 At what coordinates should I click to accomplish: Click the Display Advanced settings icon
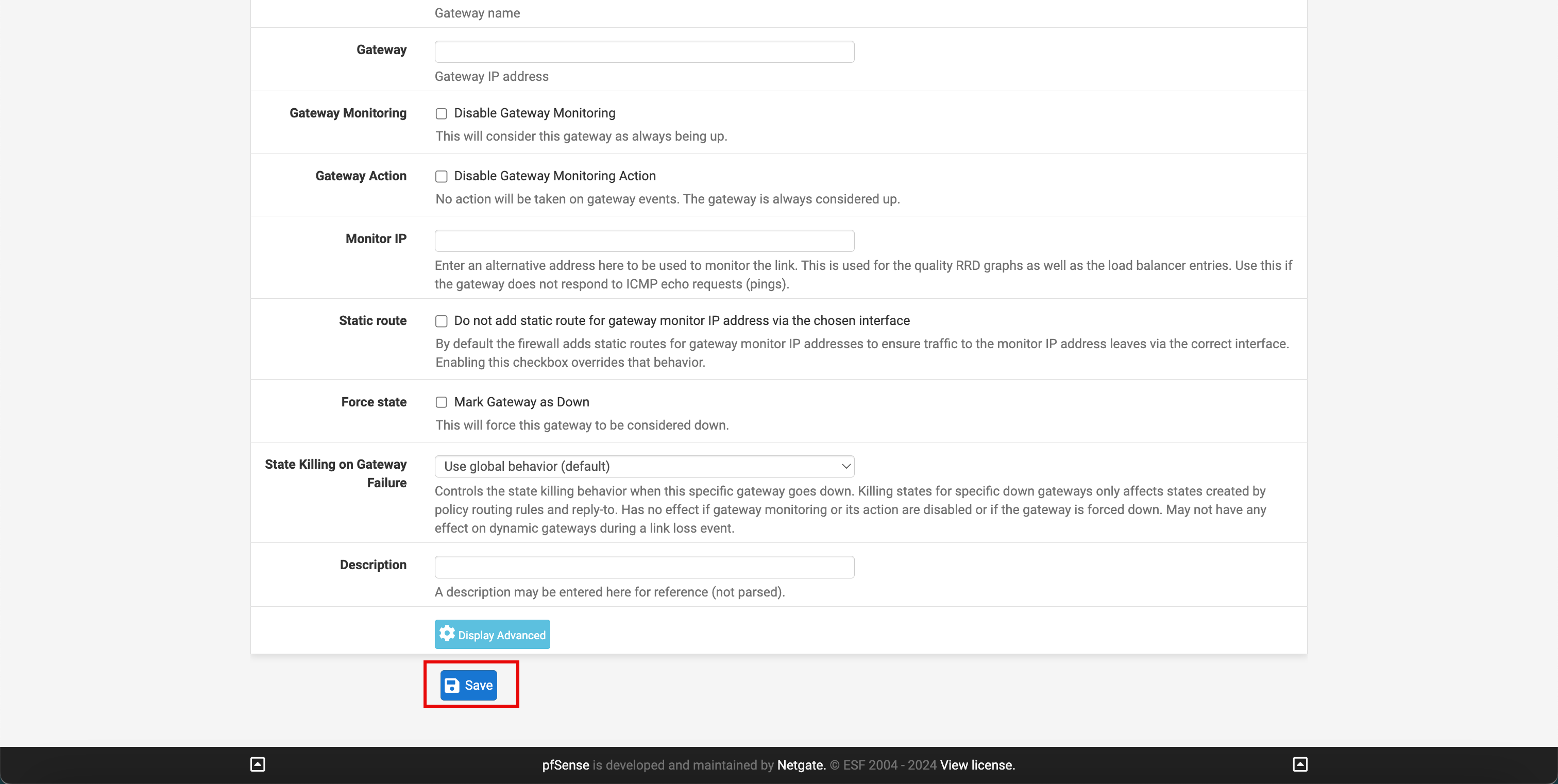448,635
